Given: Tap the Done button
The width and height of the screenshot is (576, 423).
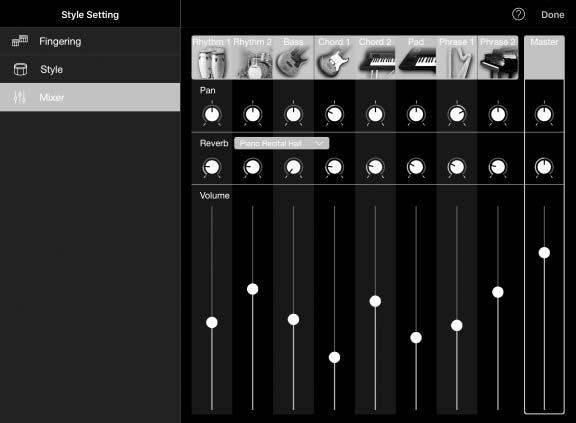Looking at the screenshot, I should click(x=552, y=15).
